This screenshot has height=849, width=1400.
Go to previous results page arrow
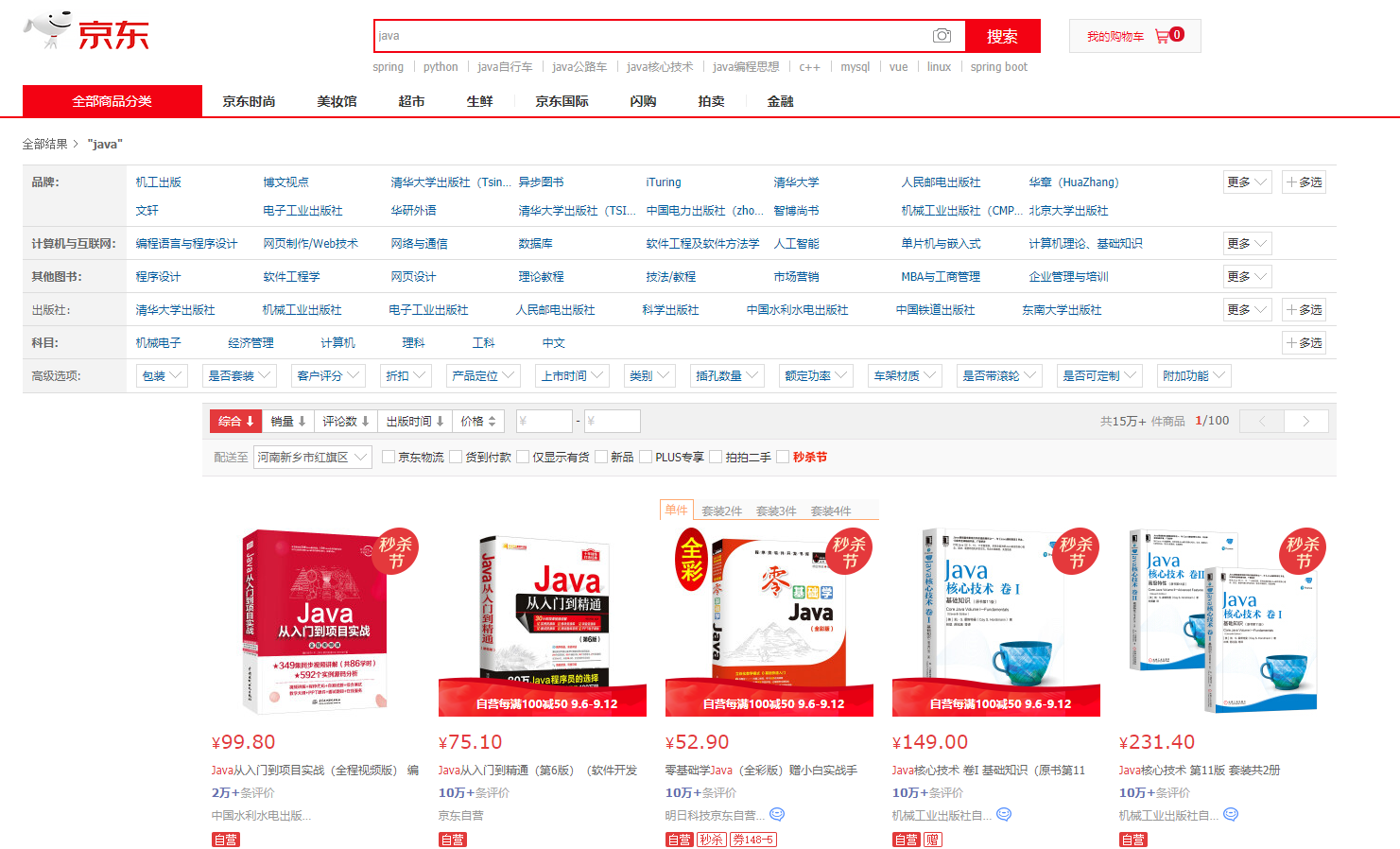click(x=1261, y=422)
